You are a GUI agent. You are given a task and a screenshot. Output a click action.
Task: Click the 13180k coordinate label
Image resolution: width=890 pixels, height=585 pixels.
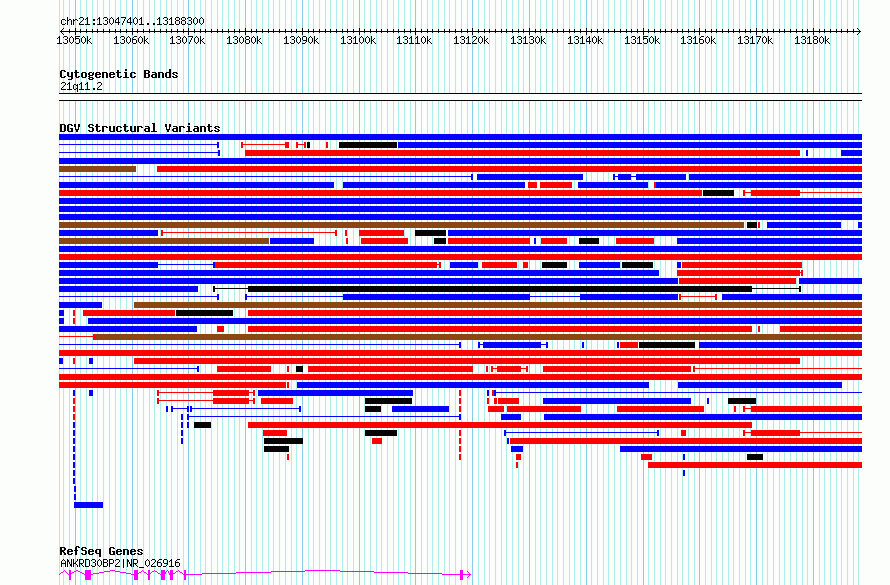[x=812, y=40]
